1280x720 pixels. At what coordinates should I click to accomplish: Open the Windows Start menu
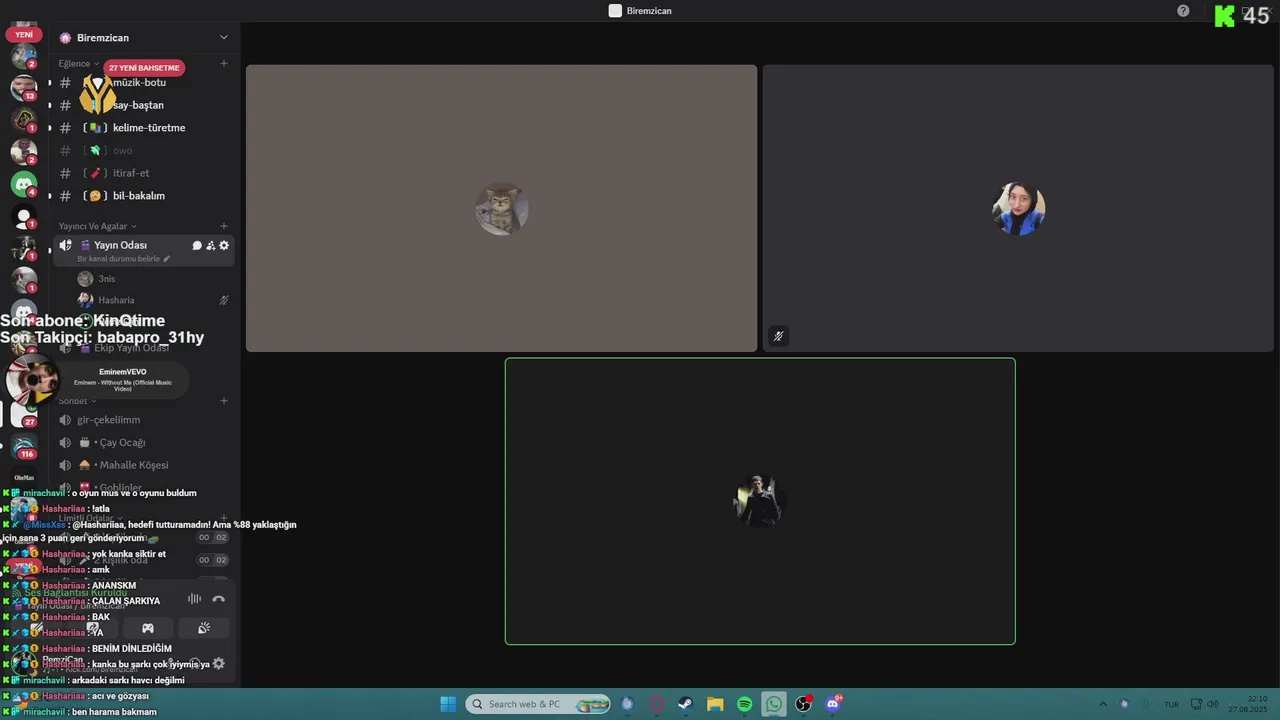click(448, 704)
